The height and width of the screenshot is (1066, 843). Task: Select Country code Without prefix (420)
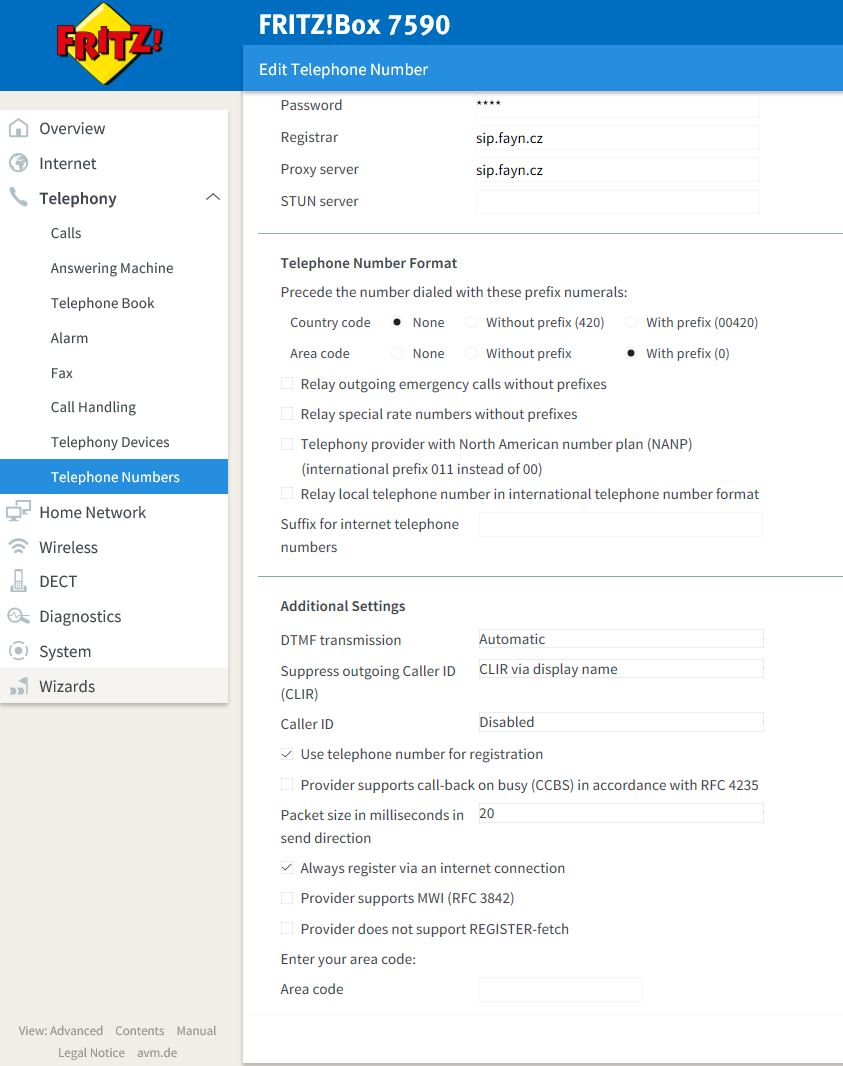tap(470, 322)
